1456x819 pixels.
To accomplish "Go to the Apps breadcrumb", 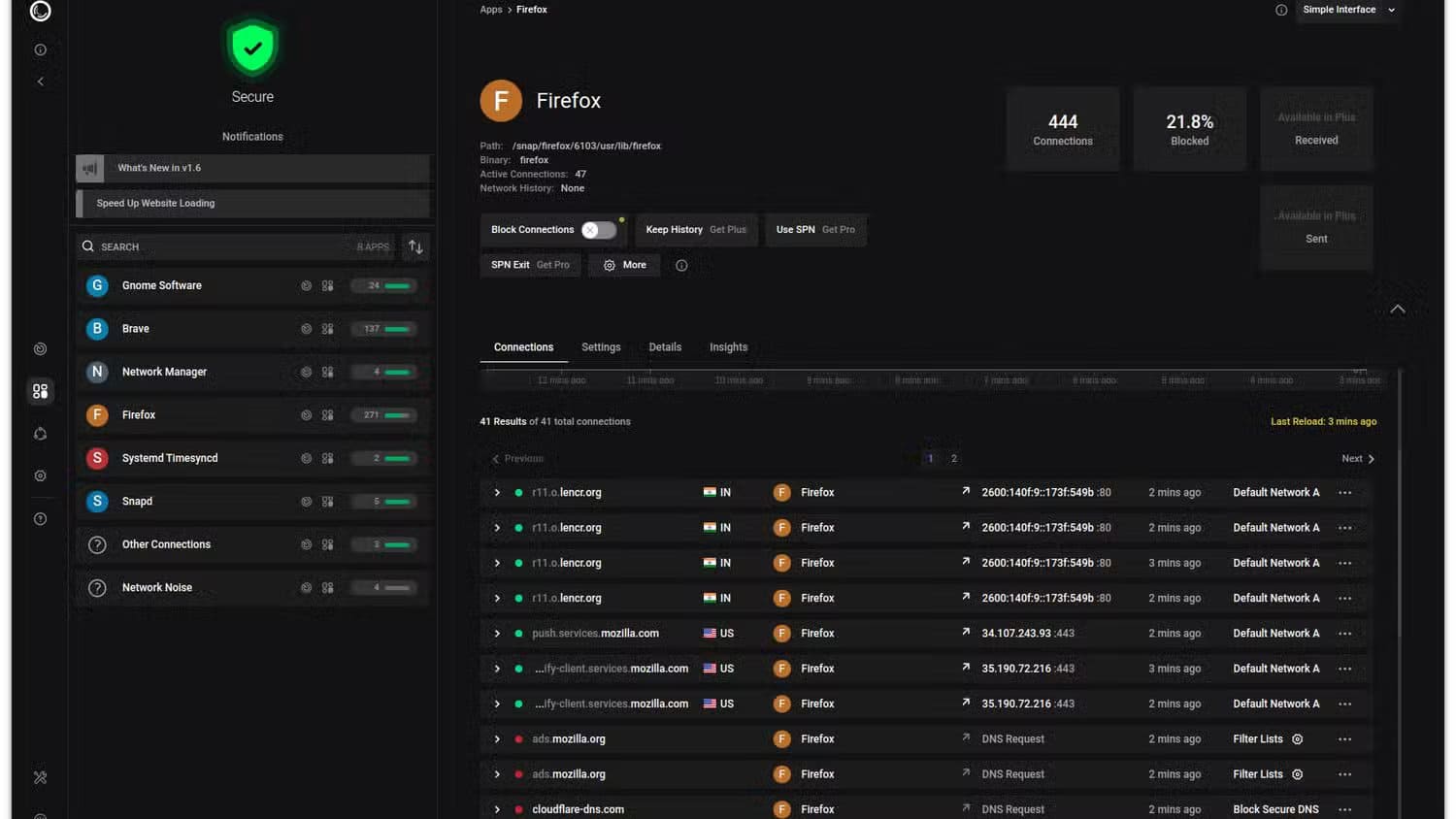I will tap(491, 10).
